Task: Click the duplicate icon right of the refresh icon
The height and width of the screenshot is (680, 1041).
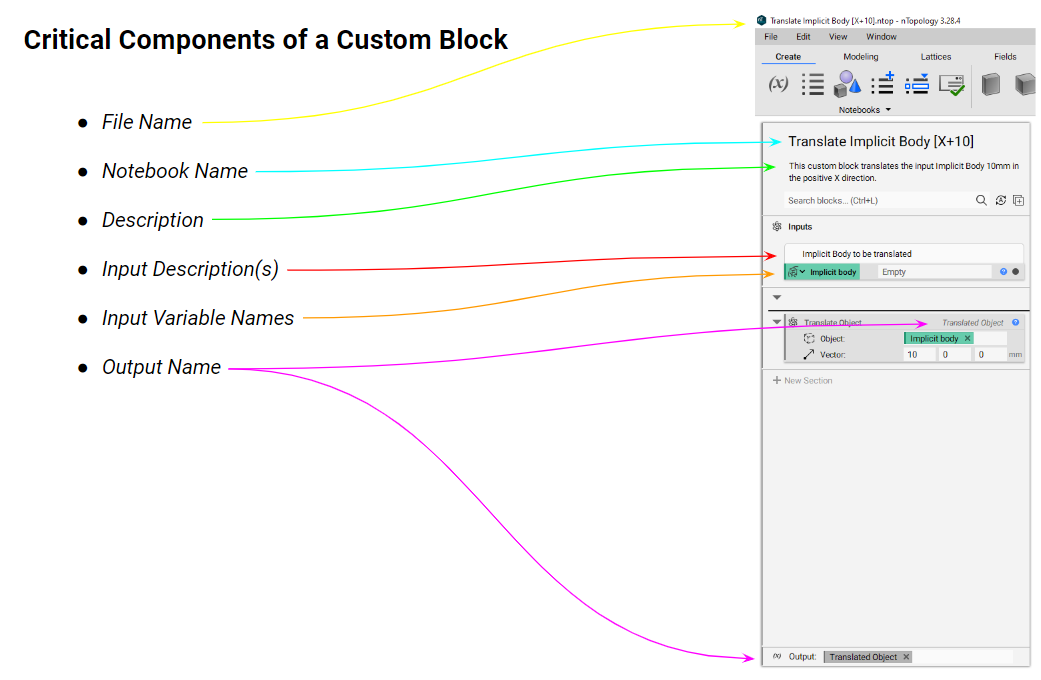Action: 1019,201
